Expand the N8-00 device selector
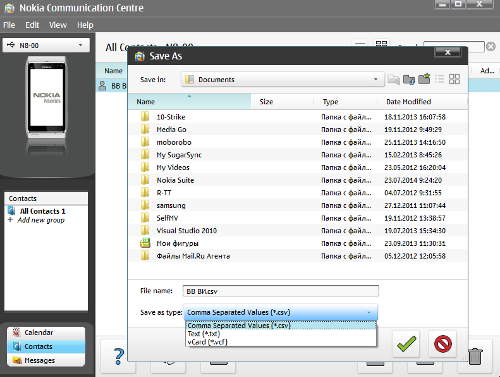The width and height of the screenshot is (500, 377). [46, 45]
